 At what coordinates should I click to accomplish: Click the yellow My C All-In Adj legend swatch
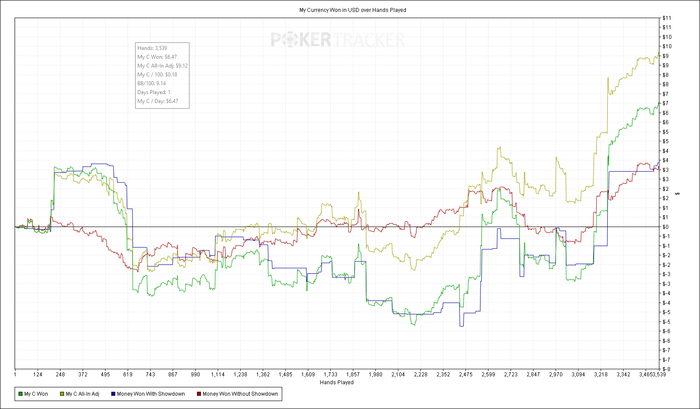pos(62,394)
